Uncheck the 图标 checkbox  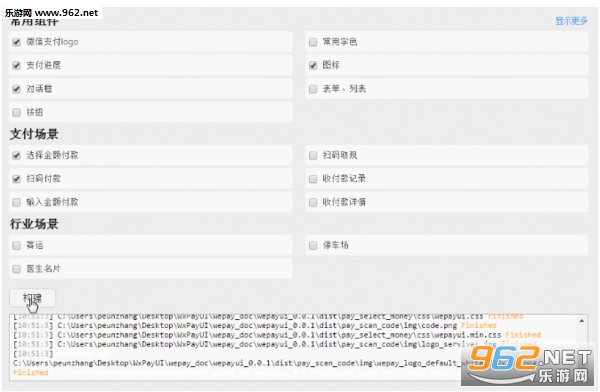pos(313,65)
